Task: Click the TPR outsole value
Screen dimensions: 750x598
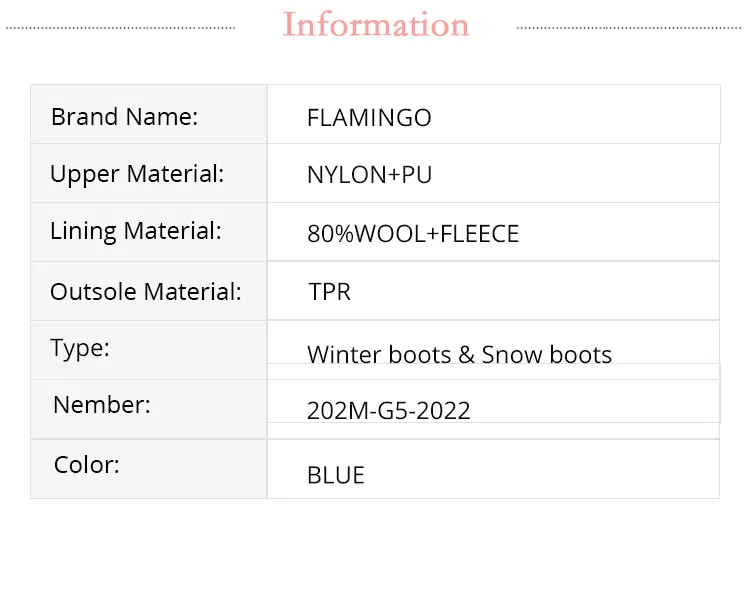Action: click(330, 292)
